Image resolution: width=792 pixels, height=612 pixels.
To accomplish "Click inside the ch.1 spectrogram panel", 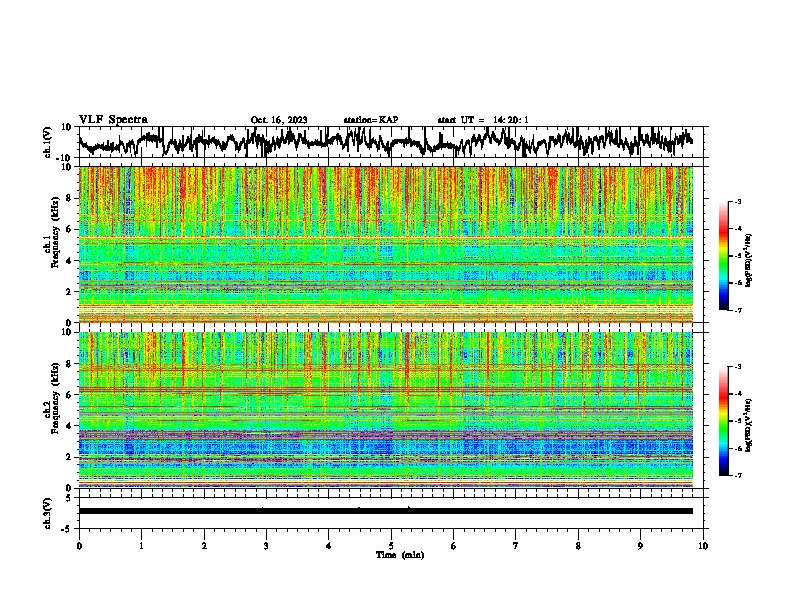I will [385, 244].
